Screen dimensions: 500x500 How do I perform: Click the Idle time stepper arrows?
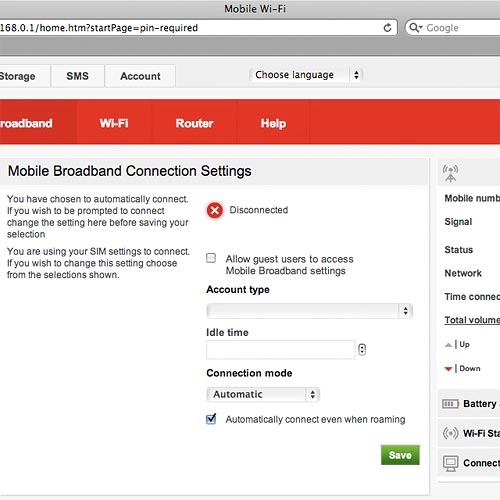(x=362, y=350)
